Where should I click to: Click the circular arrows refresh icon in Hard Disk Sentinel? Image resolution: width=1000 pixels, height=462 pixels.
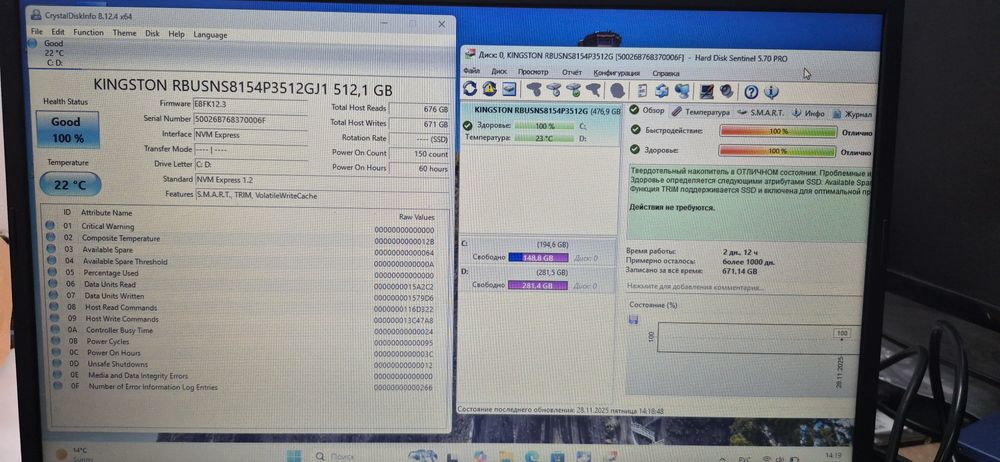coord(470,89)
